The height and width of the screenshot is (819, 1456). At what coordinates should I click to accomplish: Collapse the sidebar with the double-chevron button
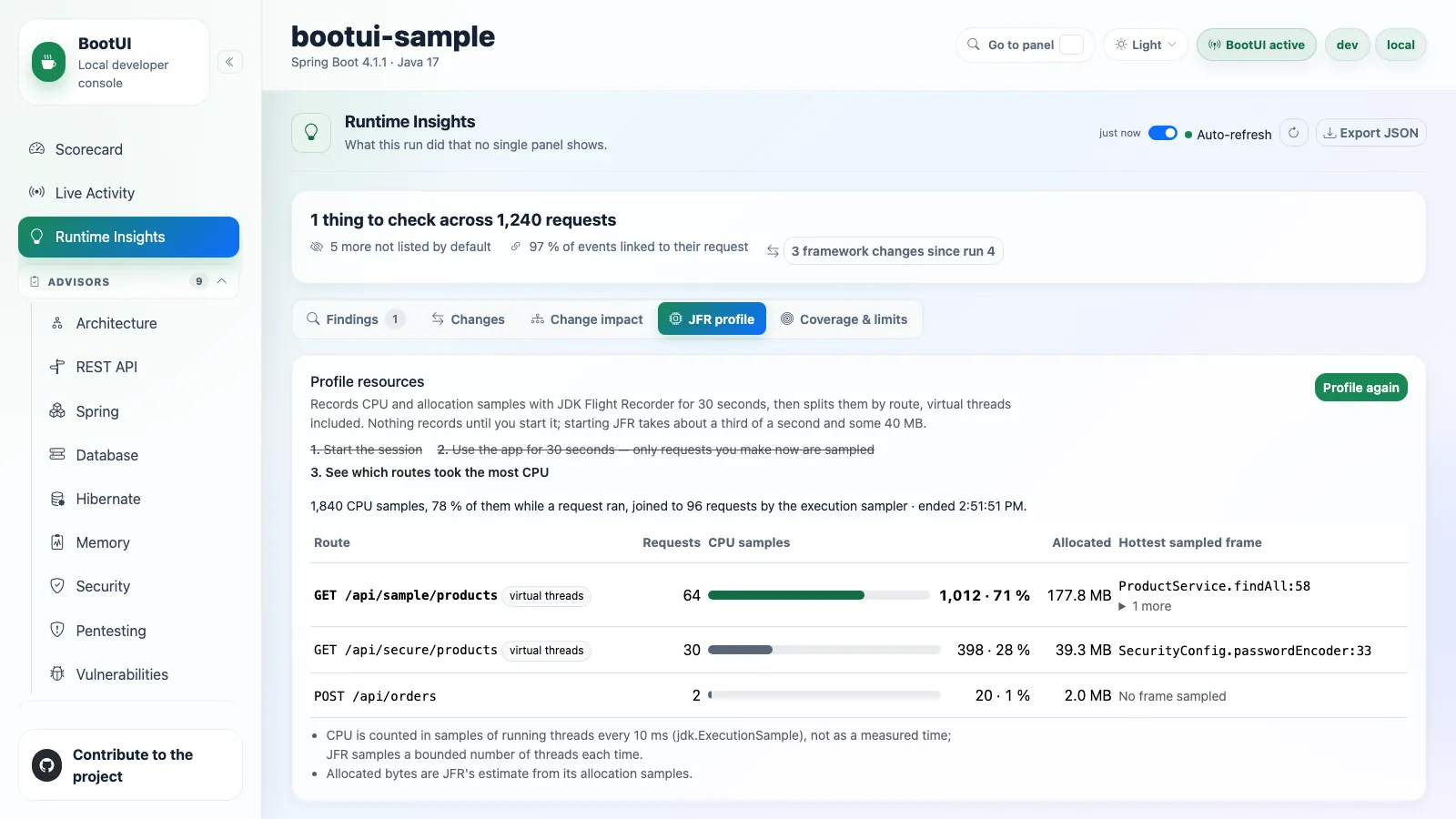pos(229,62)
